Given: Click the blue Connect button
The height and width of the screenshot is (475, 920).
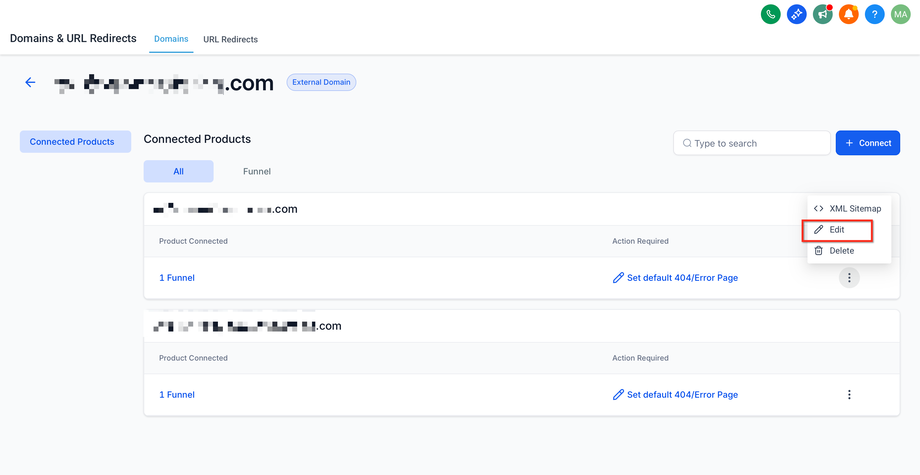Looking at the screenshot, I should pos(867,143).
